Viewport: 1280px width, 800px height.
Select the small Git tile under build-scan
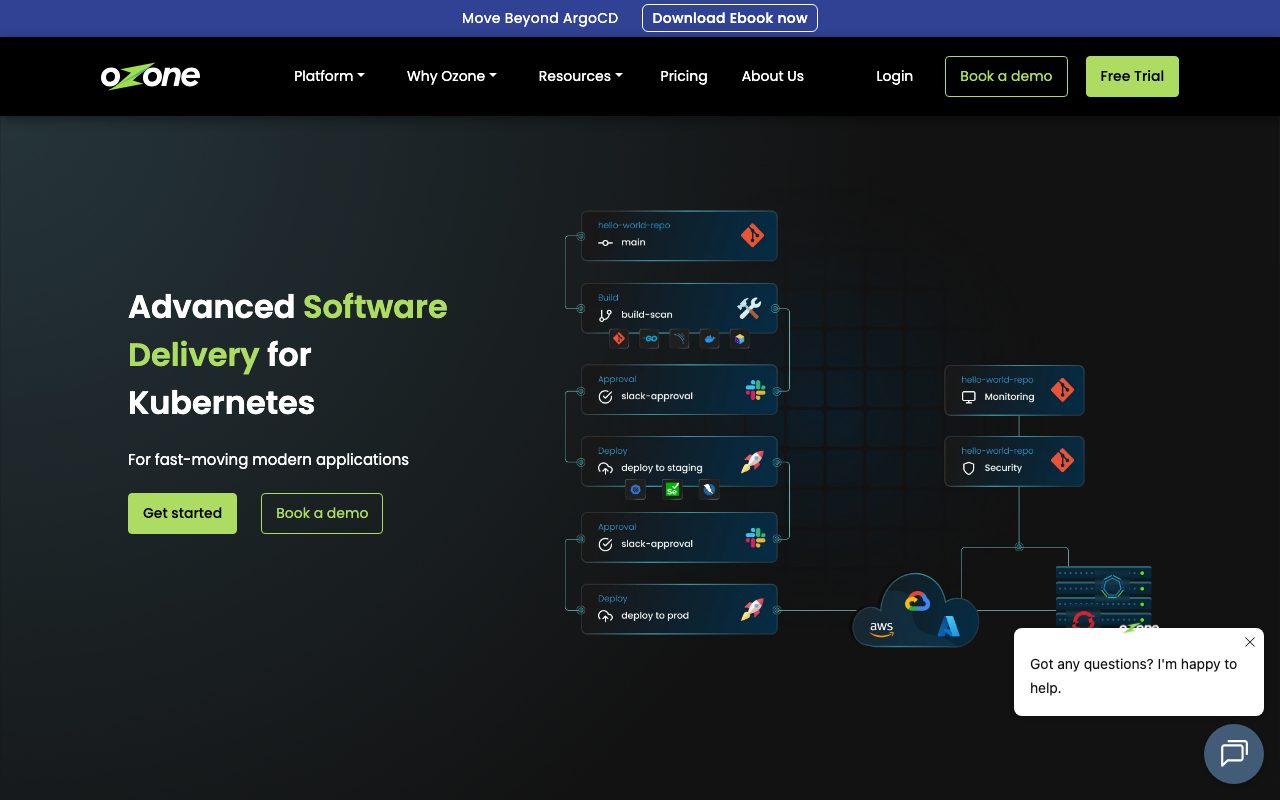tap(619, 339)
